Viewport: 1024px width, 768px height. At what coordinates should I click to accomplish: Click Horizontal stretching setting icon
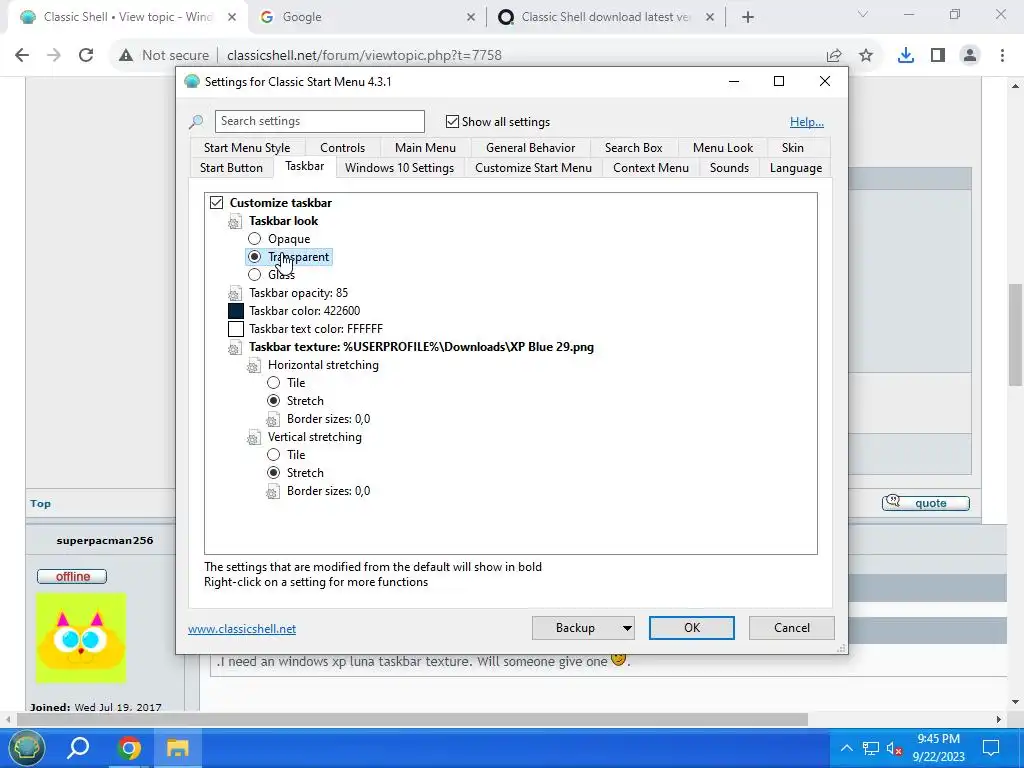pyautogui.click(x=253, y=366)
